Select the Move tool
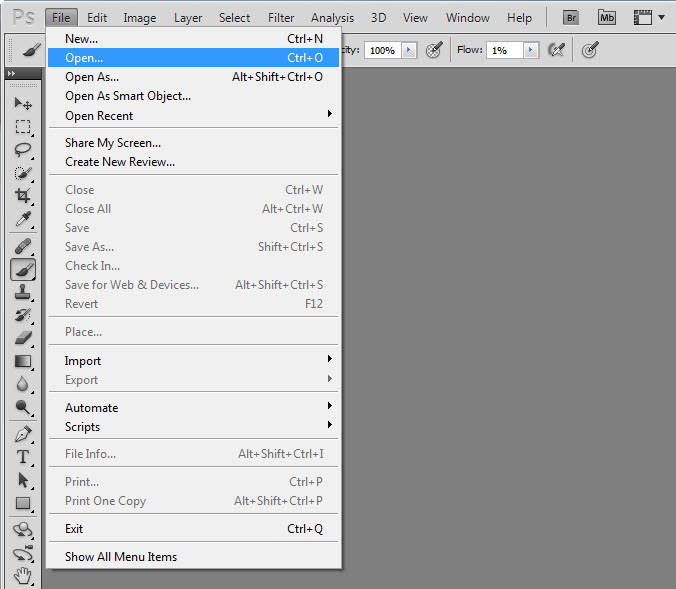 click(23, 103)
